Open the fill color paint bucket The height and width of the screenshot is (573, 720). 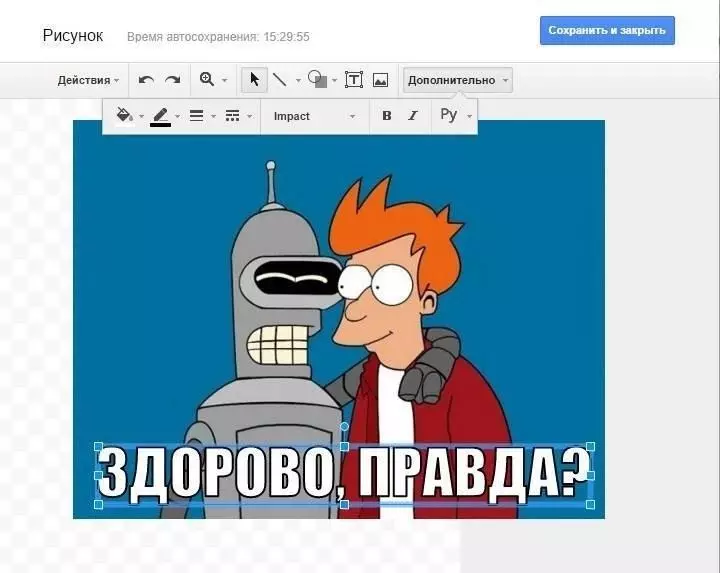[x=125, y=116]
